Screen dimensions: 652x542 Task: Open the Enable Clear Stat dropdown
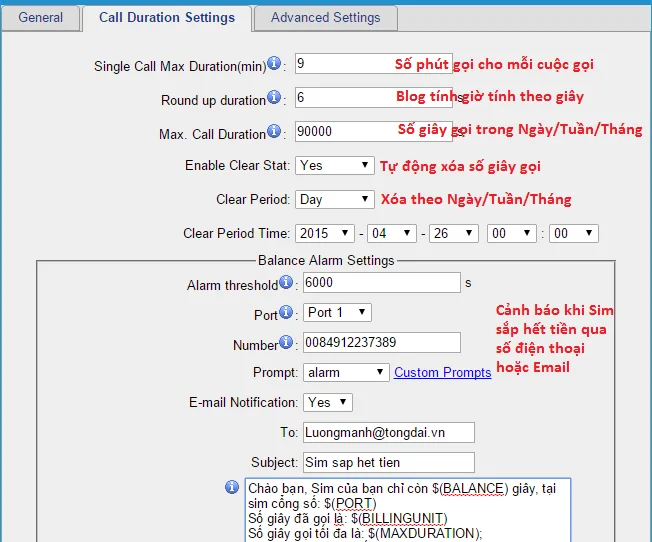(334, 165)
